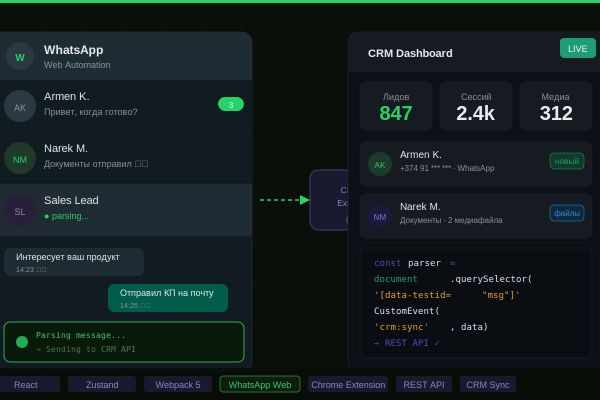Select the highlighted WhatsApp Web tag
600x400 pixels.
(x=260, y=384)
